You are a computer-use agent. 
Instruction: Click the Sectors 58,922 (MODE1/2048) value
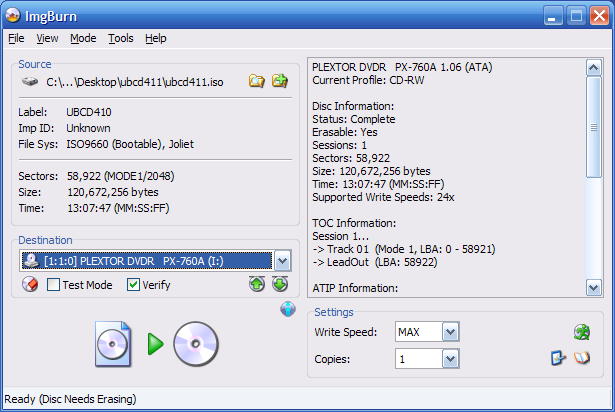[120, 176]
